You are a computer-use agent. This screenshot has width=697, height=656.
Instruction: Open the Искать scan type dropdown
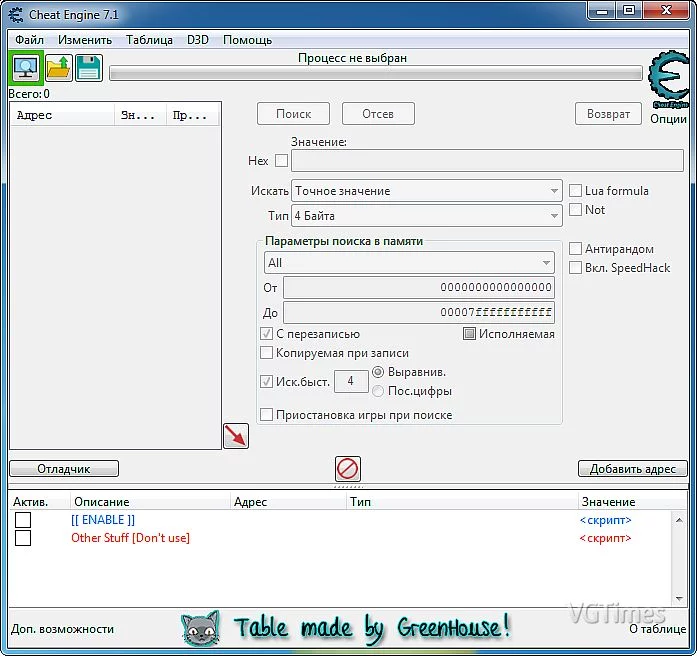427,191
